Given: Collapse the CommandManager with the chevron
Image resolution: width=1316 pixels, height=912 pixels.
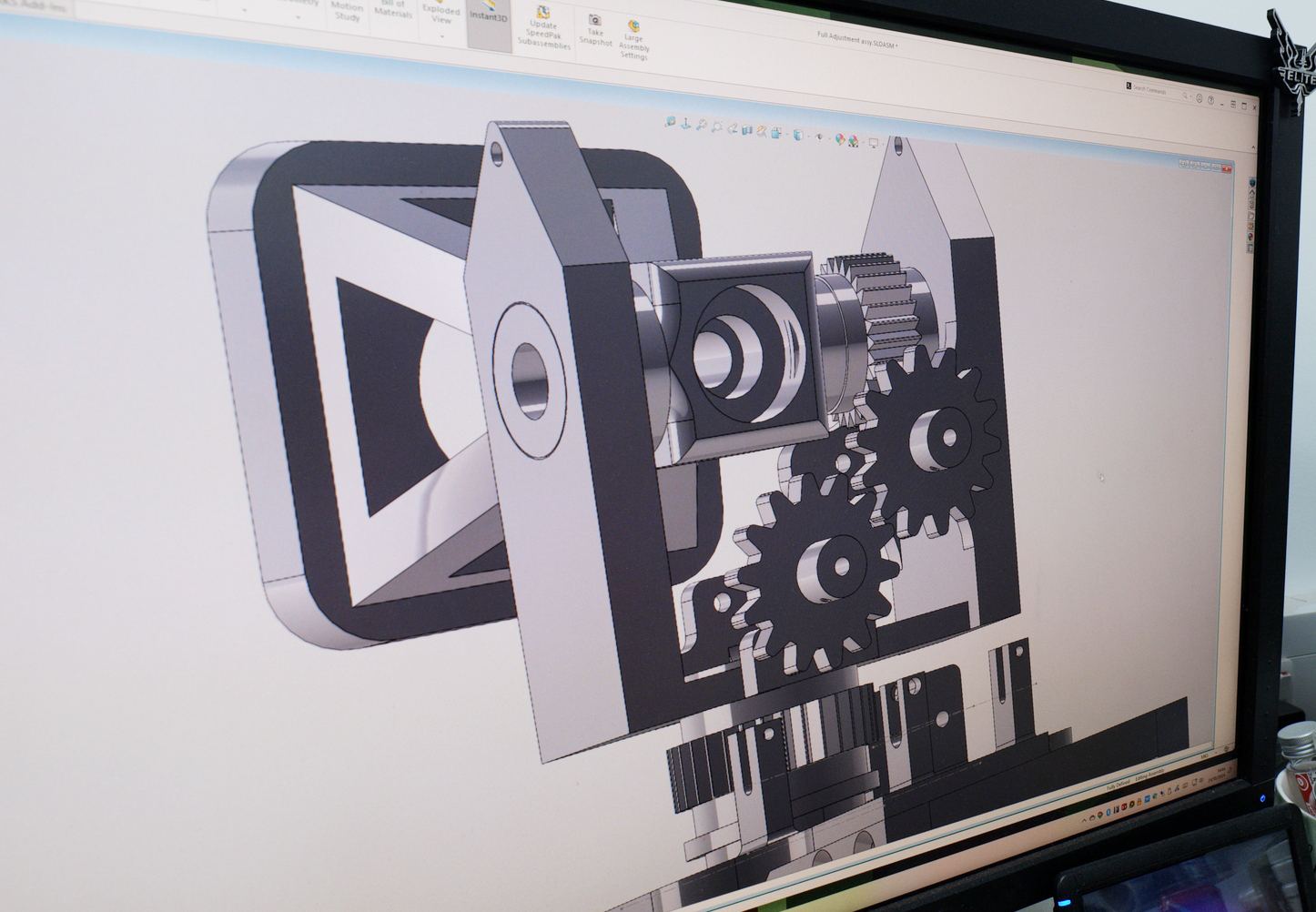Looking at the screenshot, I should click(x=1253, y=147).
